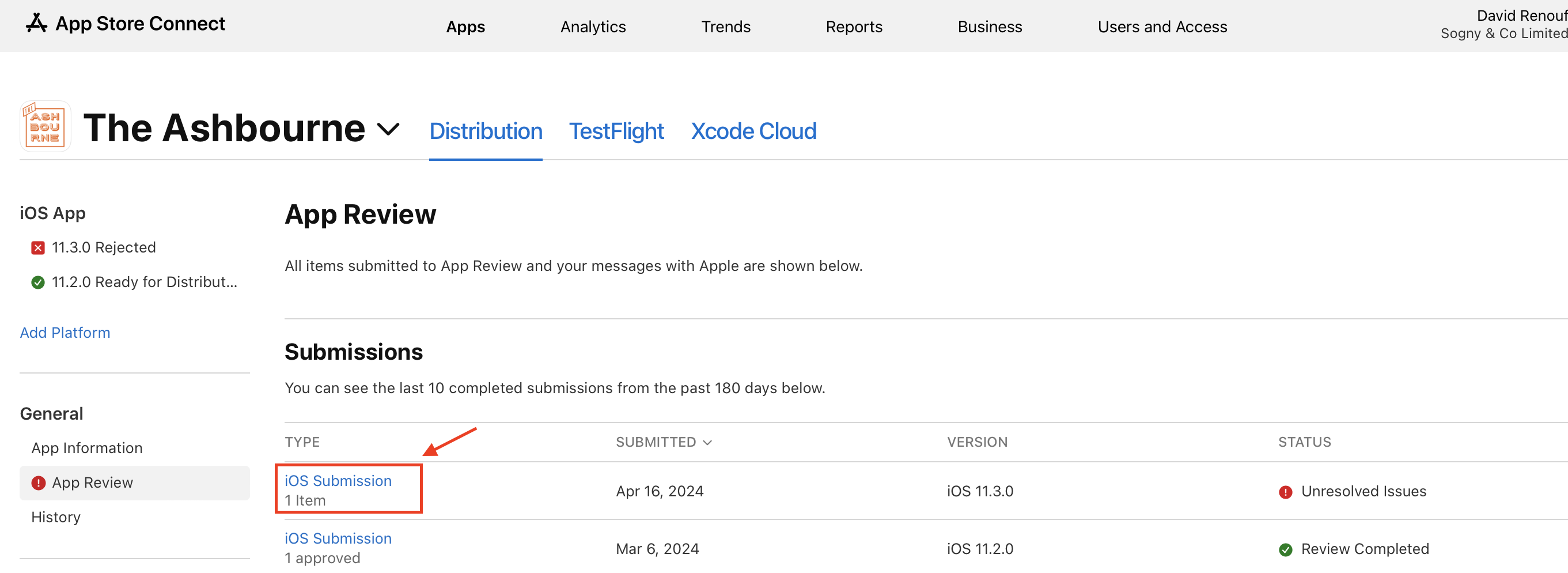Screen dimensions: 1568x573
Task: Click the 'iOS 11.2.0' version cell
Action: 980,550
